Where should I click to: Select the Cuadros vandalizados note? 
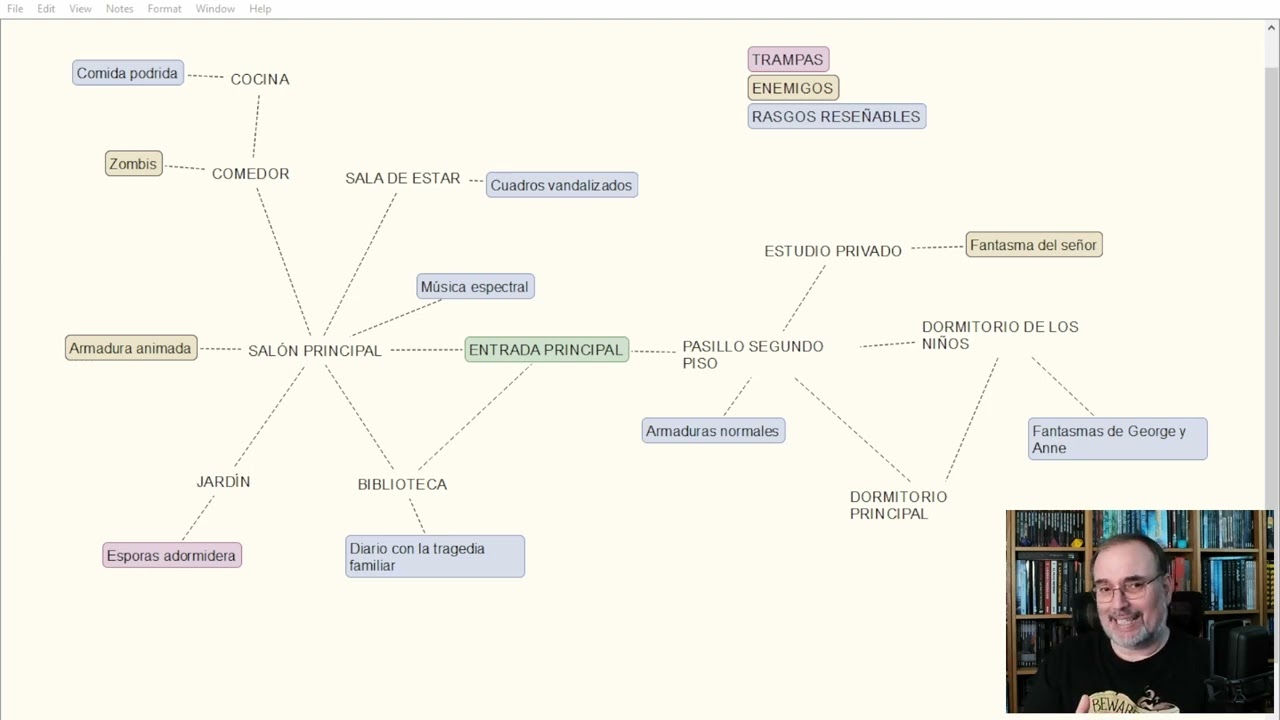tap(561, 185)
